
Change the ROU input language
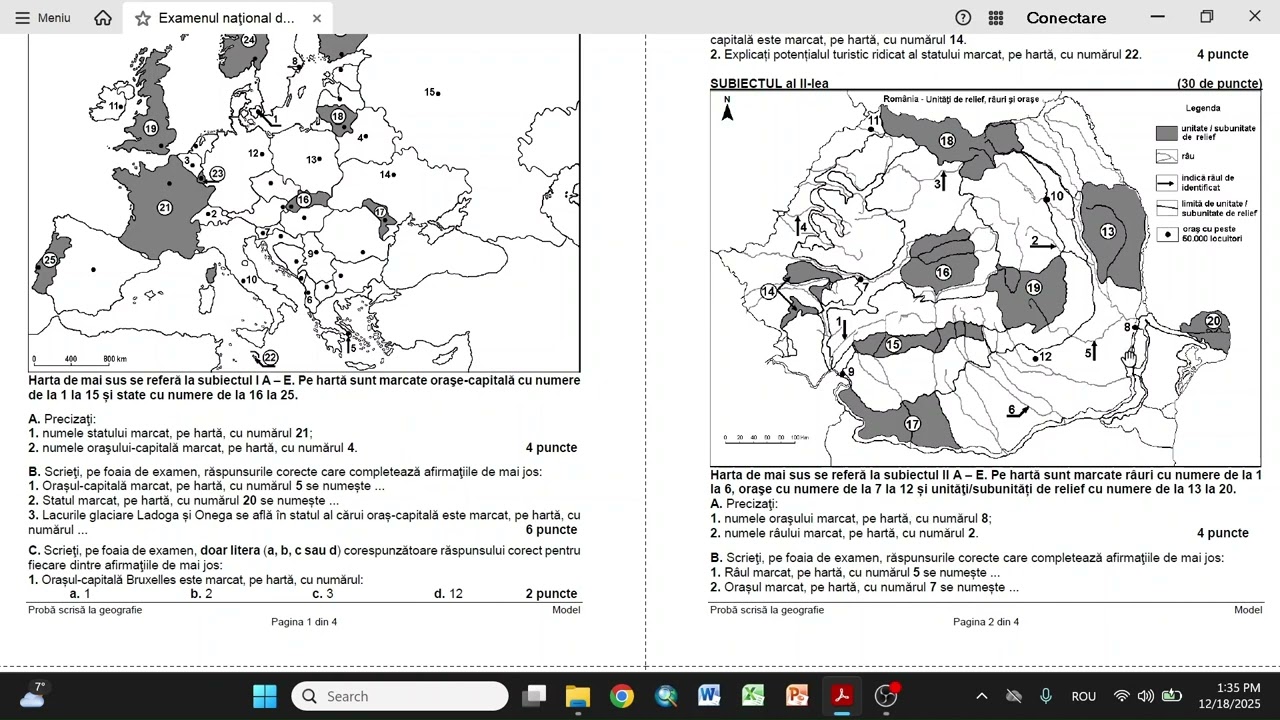pos(1084,696)
